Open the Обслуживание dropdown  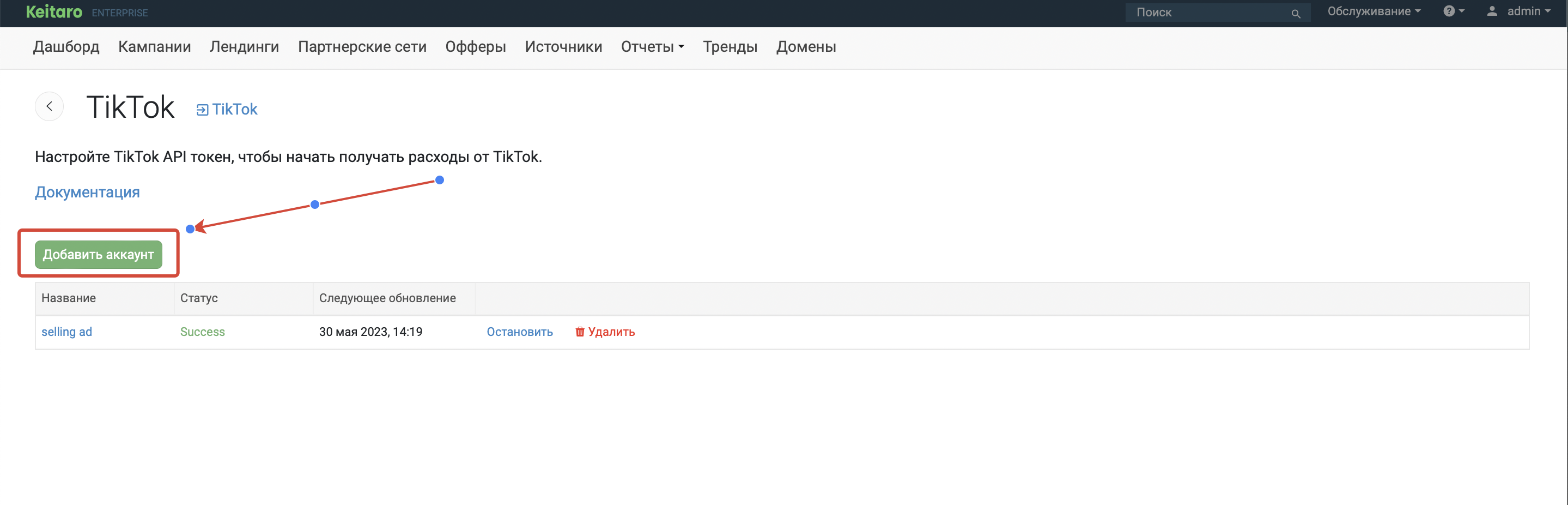point(1374,11)
